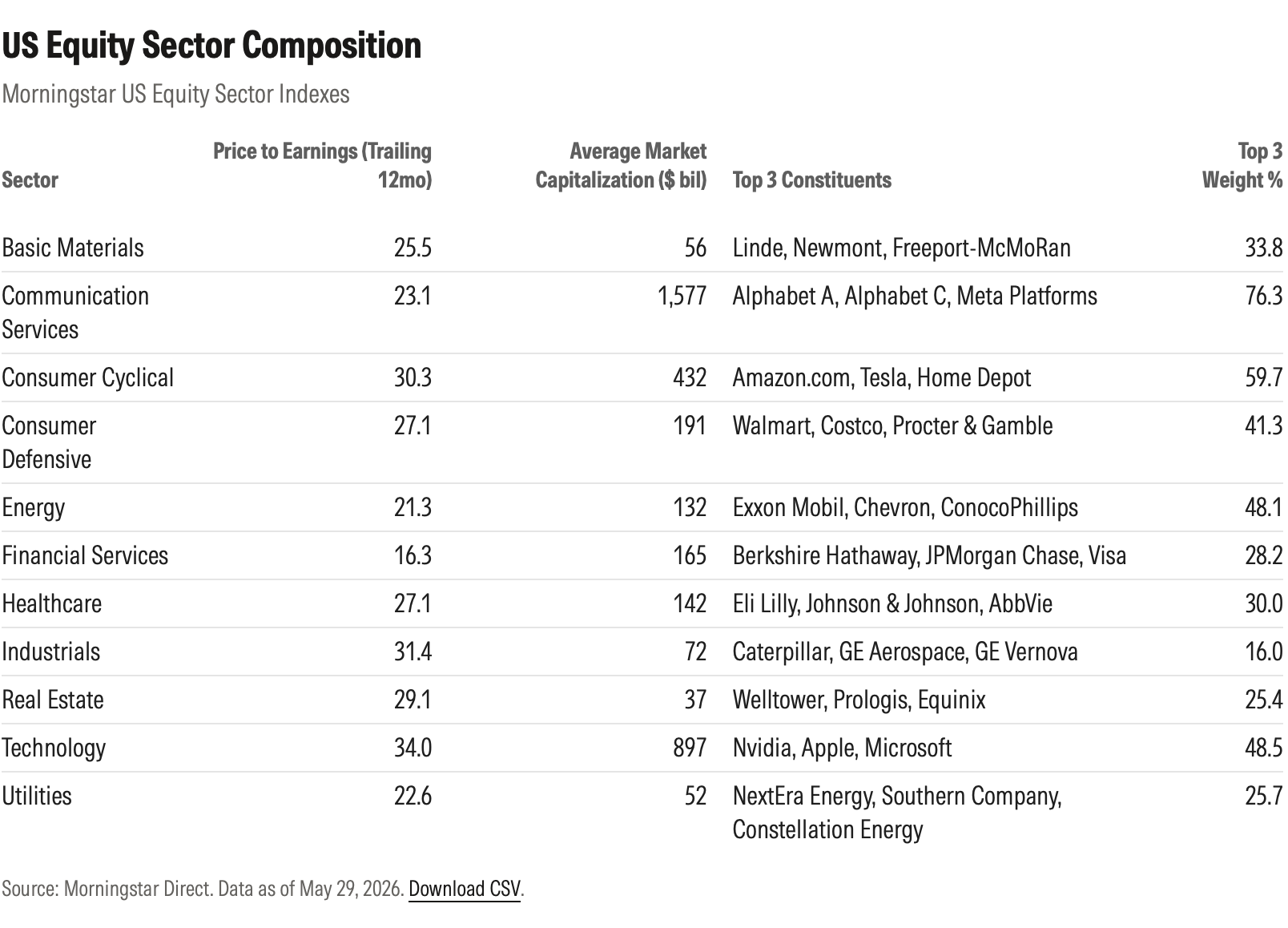The image size is (1288, 928).
Task: Select the Sector column header
Action: coord(30,180)
